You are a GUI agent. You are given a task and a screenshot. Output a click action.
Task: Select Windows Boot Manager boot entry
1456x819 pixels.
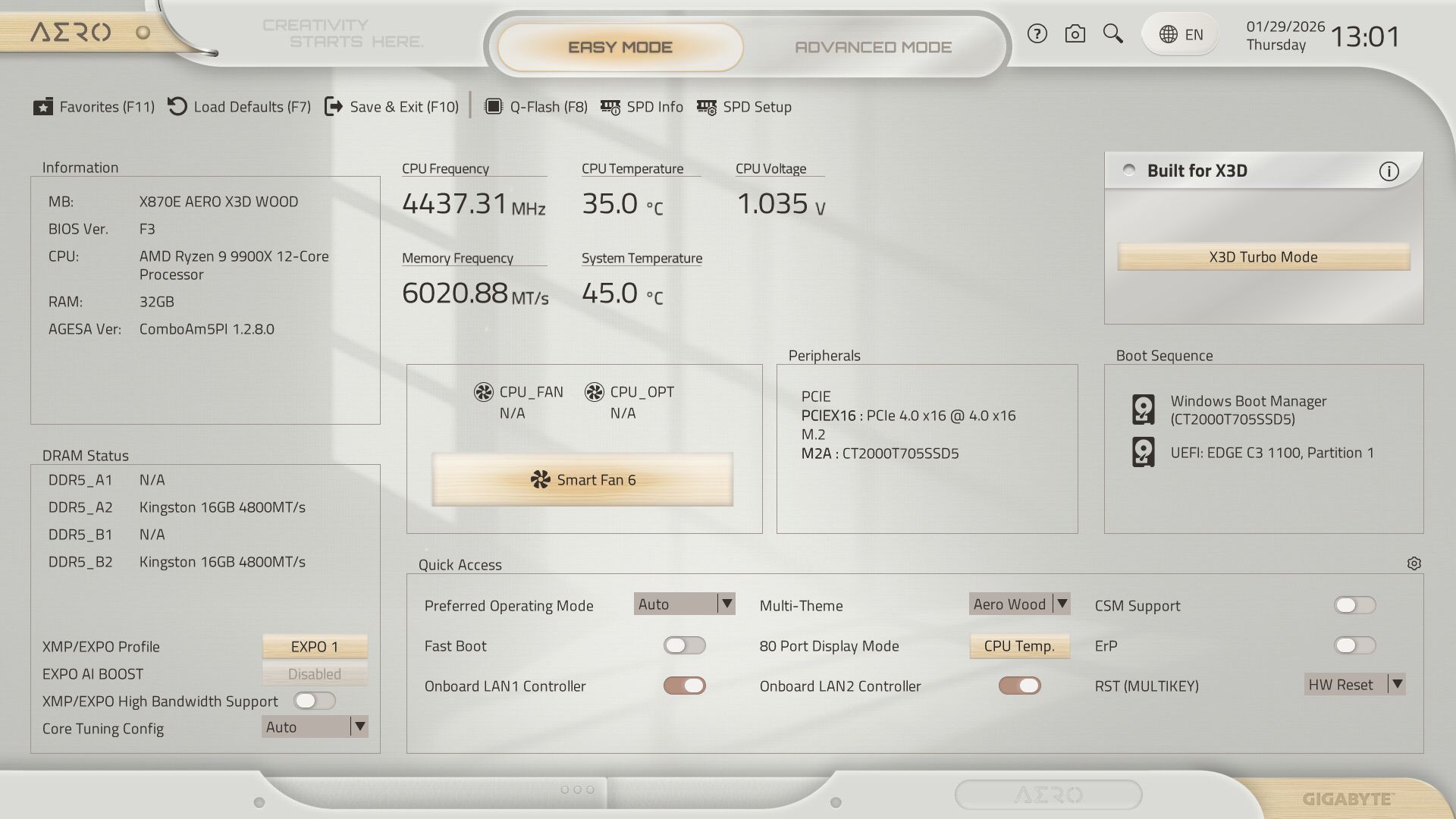(1247, 409)
